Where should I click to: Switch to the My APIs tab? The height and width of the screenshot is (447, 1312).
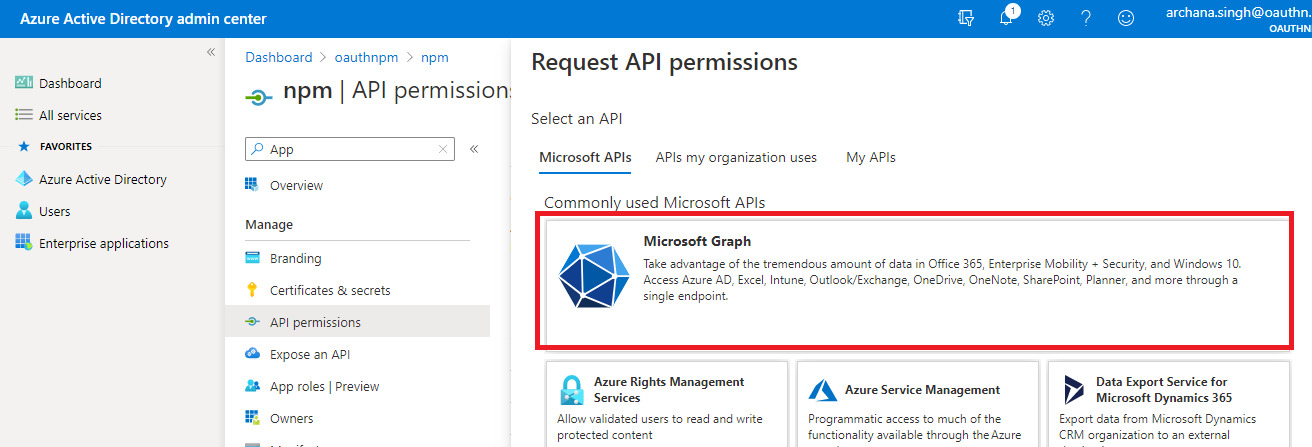[x=870, y=157]
